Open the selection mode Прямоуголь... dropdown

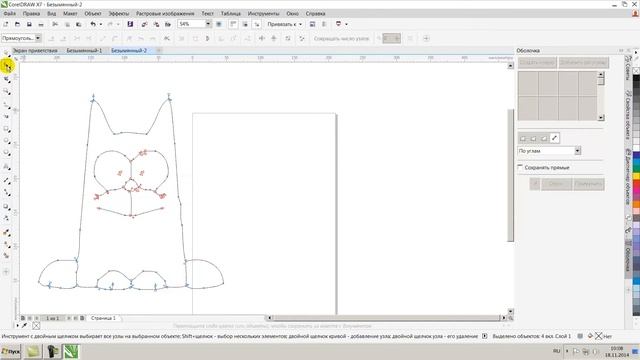point(38,38)
